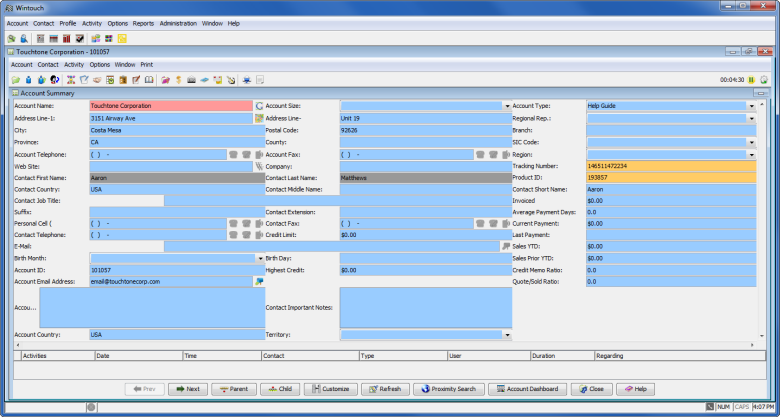Click the multicolor grid icon in main toolbar
Image resolution: width=780 pixels, height=417 pixels.
coord(109,38)
